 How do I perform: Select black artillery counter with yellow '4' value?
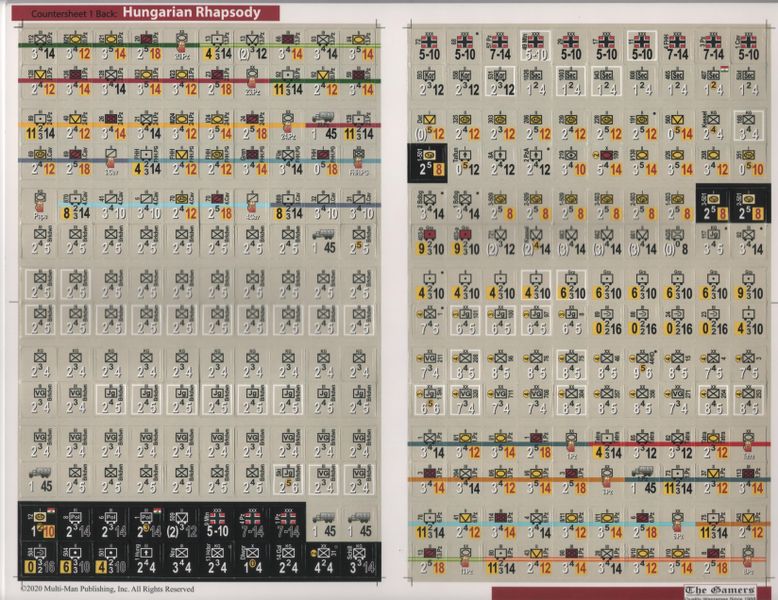[x=111, y=559]
